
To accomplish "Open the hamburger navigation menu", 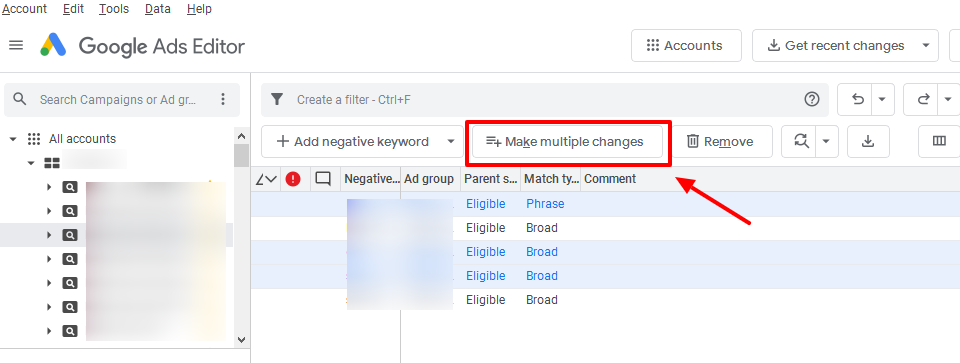I will click(x=17, y=45).
